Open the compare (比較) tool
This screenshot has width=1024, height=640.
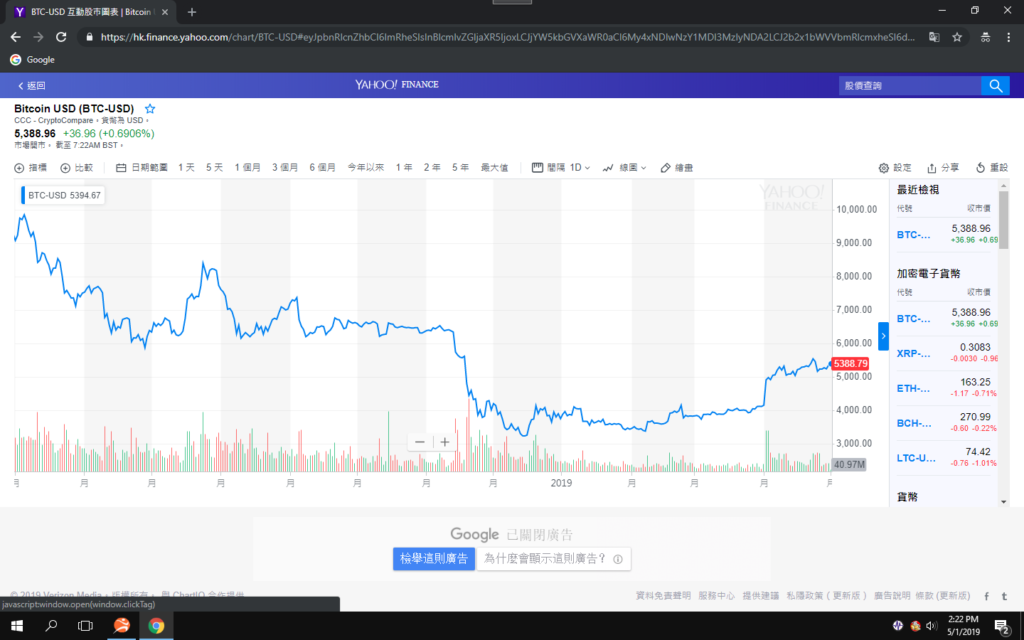click(76, 168)
